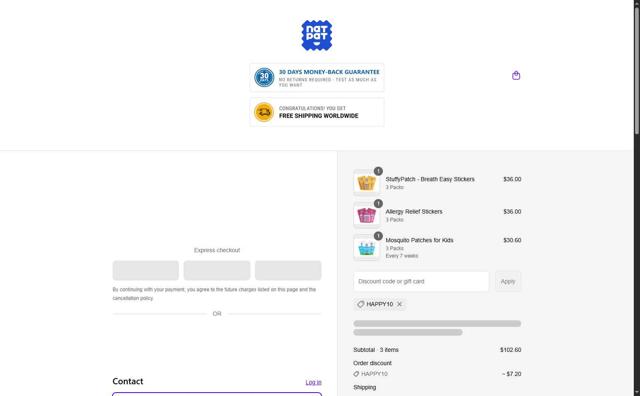Click the free shipping truck icon
The image size is (640, 396).
264,112
